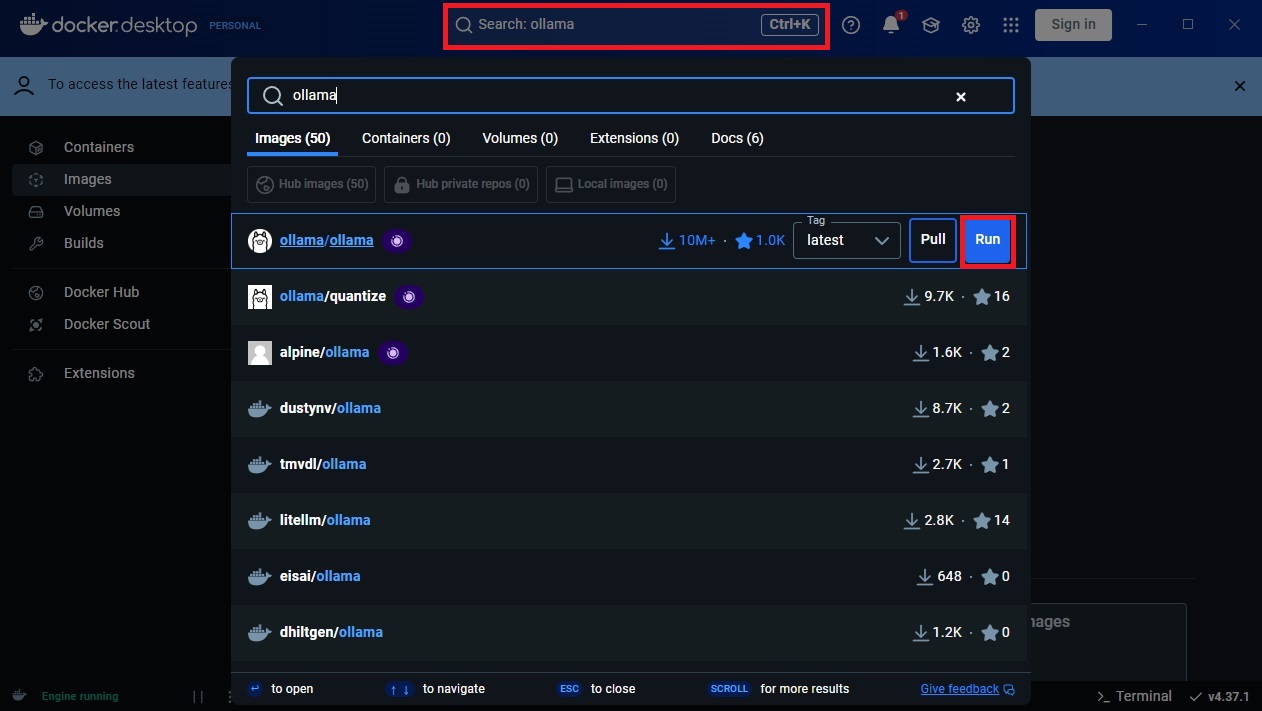Viewport: 1262px width, 711px height.
Task: Click the ollama search input field
Action: (x=631, y=96)
